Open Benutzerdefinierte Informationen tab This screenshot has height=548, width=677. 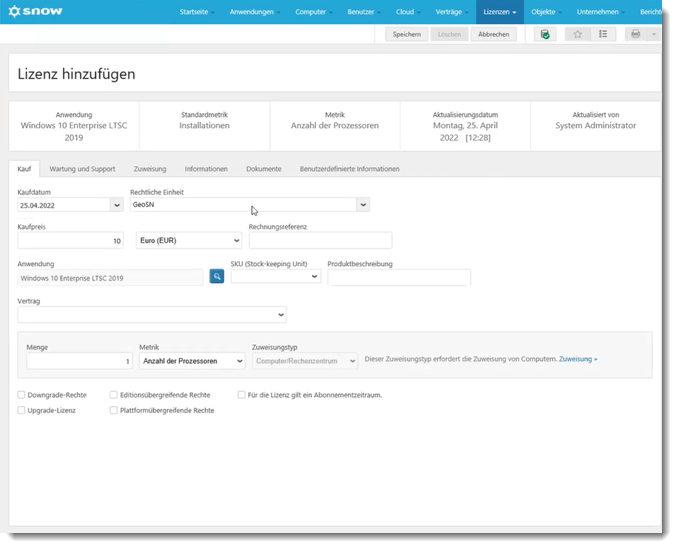pyautogui.click(x=349, y=169)
